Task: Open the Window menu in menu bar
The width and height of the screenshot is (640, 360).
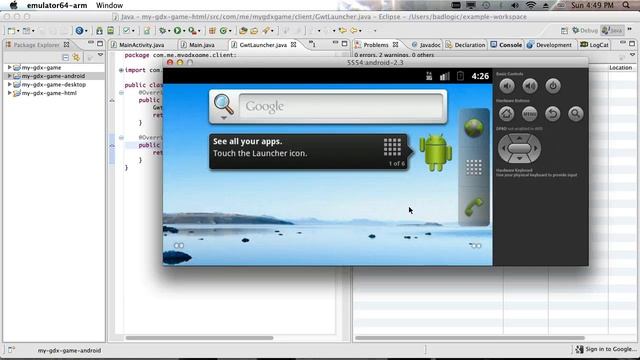Action: point(109,5)
